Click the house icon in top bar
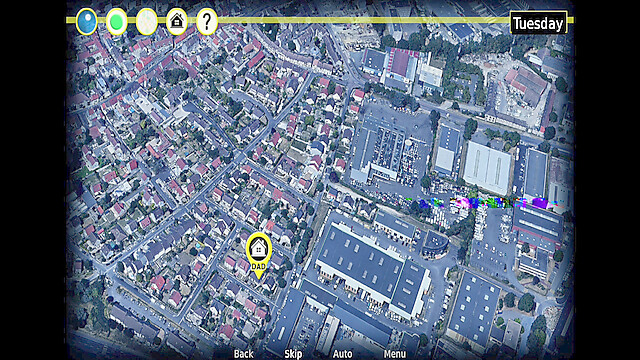The width and height of the screenshot is (640, 360). pos(177,22)
